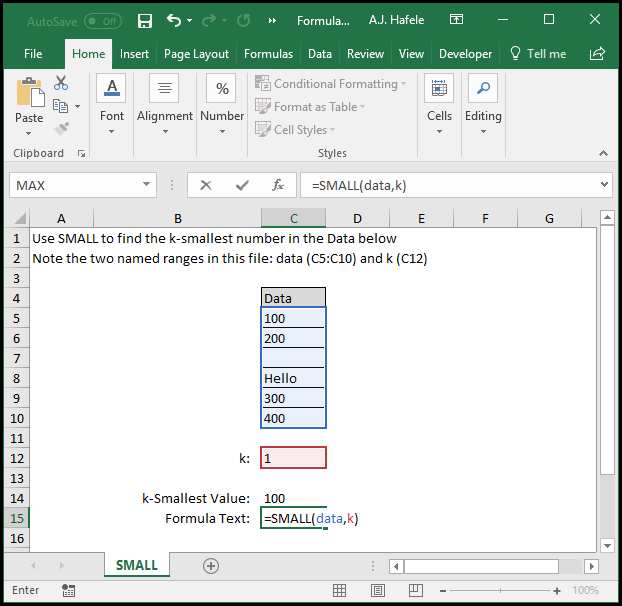
Task: Click the Cut scissors icon
Action: pos(61,83)
